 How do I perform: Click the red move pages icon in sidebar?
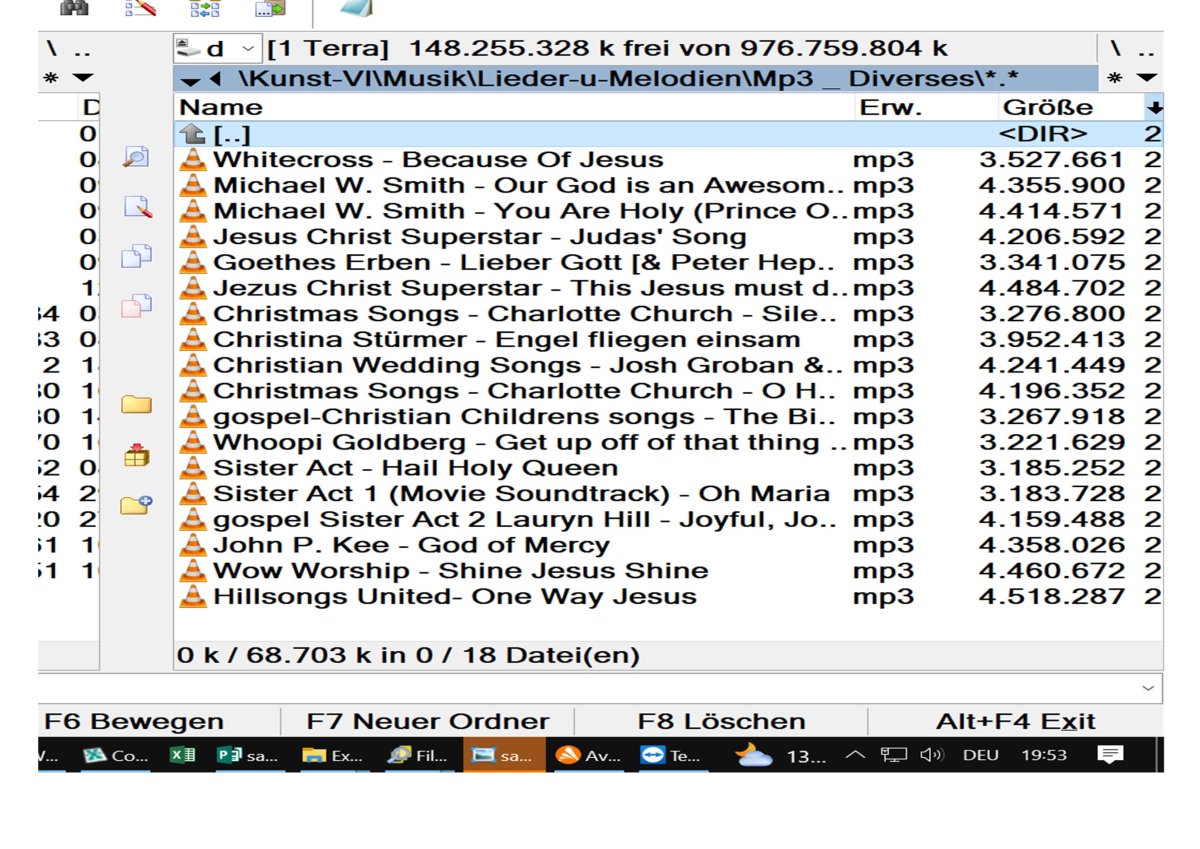click(136, 305)
